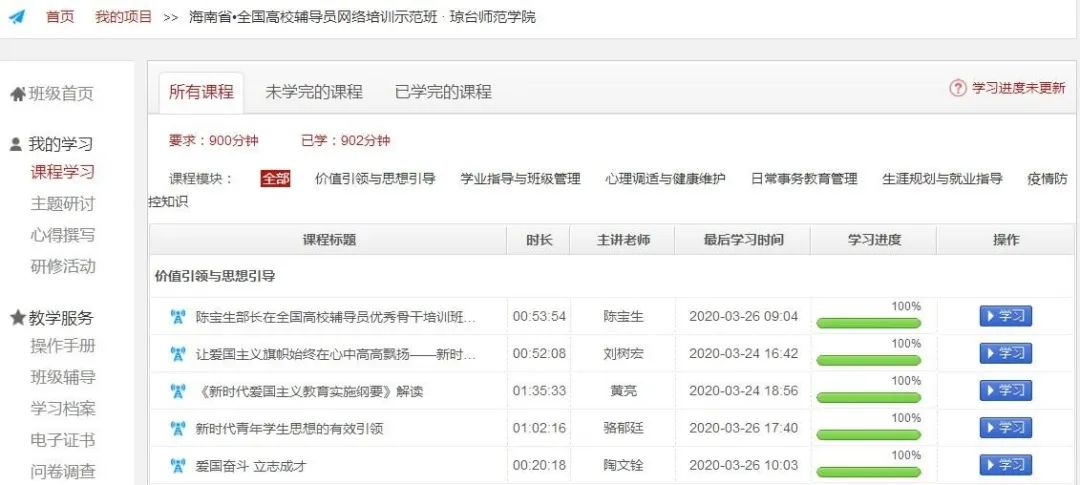This screenshot has height=485, width=1080.
Task: Select the 全部 course module filter
Action: coord(275,179)
